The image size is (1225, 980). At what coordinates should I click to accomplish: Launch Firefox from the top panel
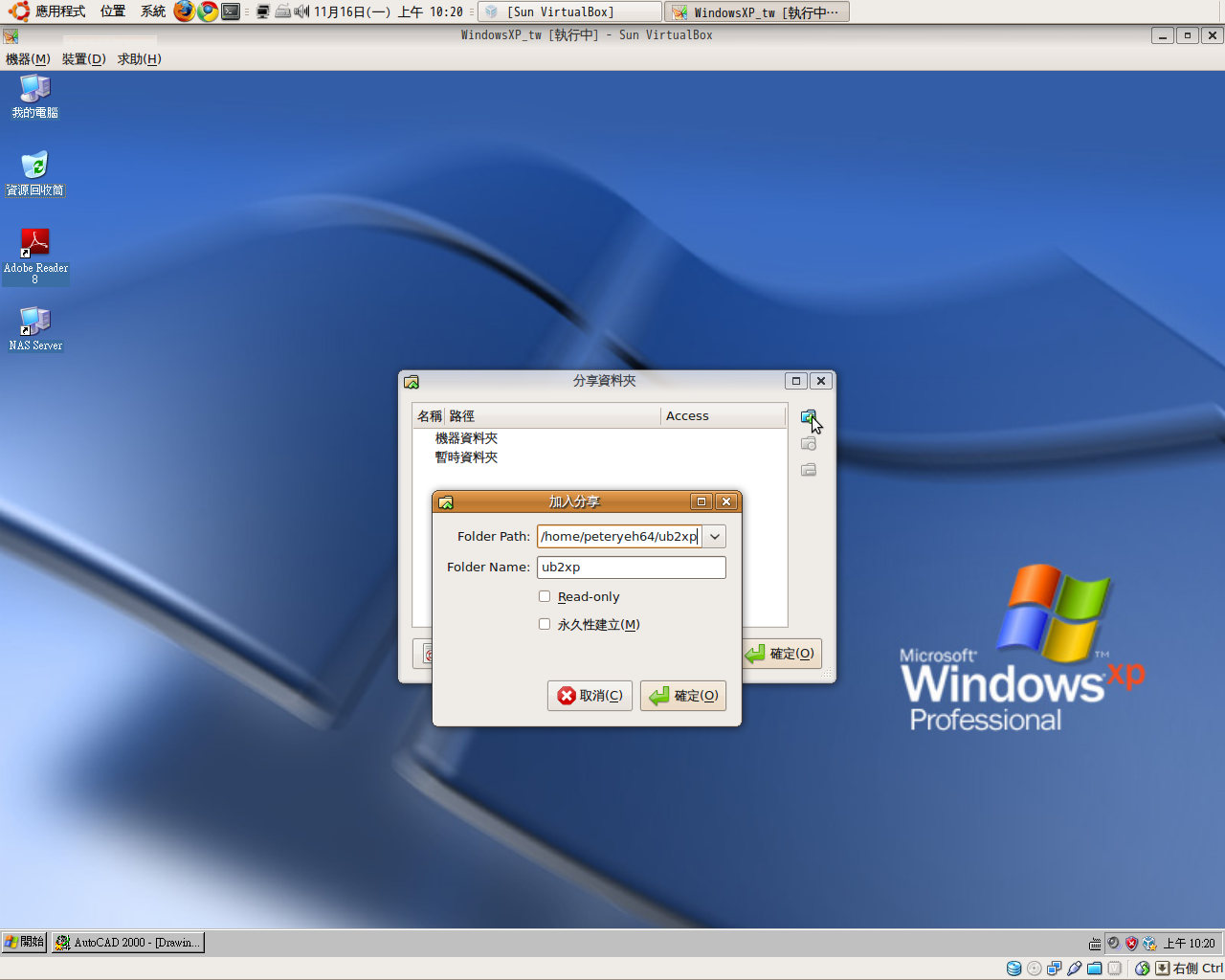pos(184,11)
